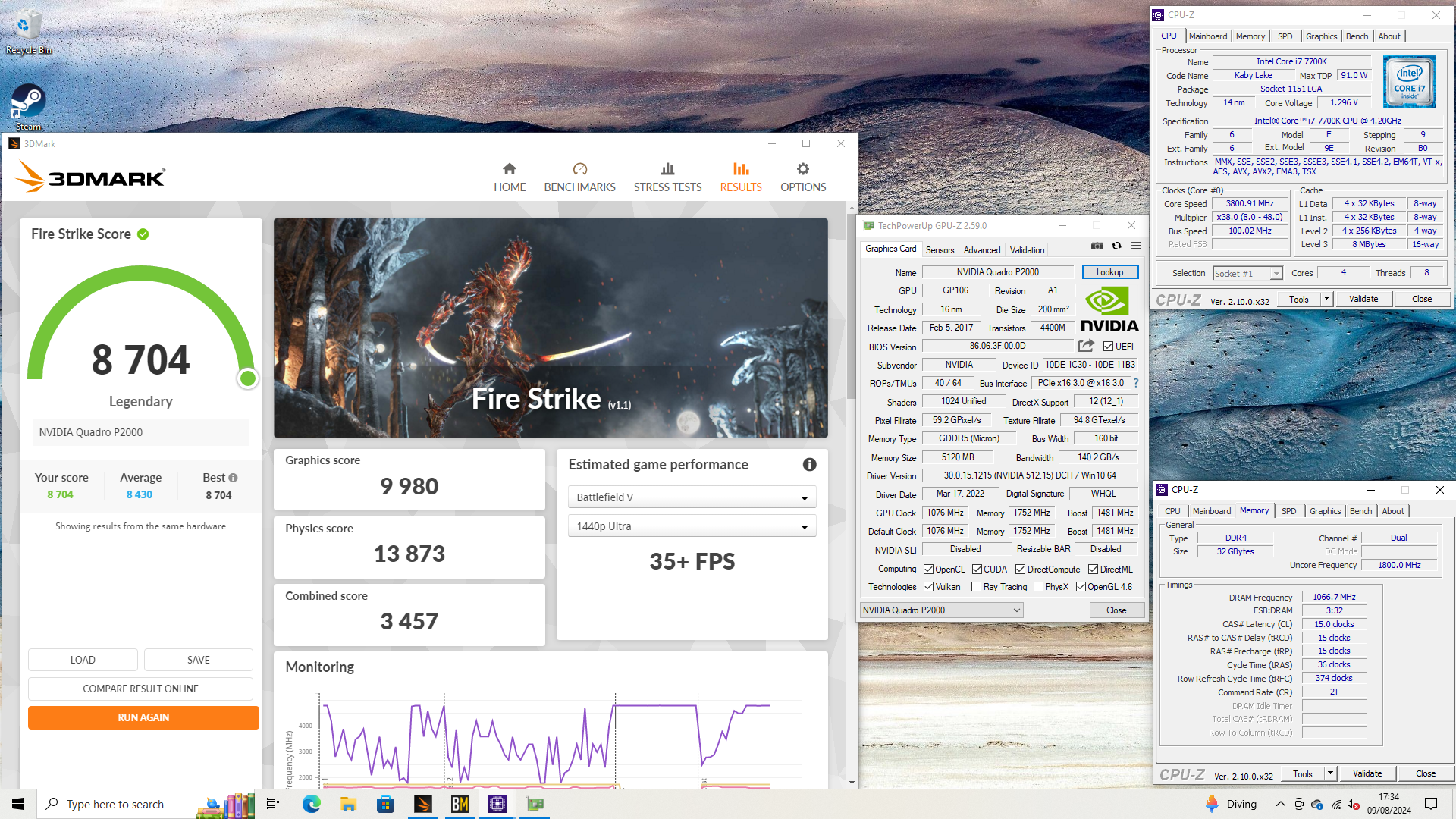Switch to 3DMark taskbar icon

click(x=423, y=804)
